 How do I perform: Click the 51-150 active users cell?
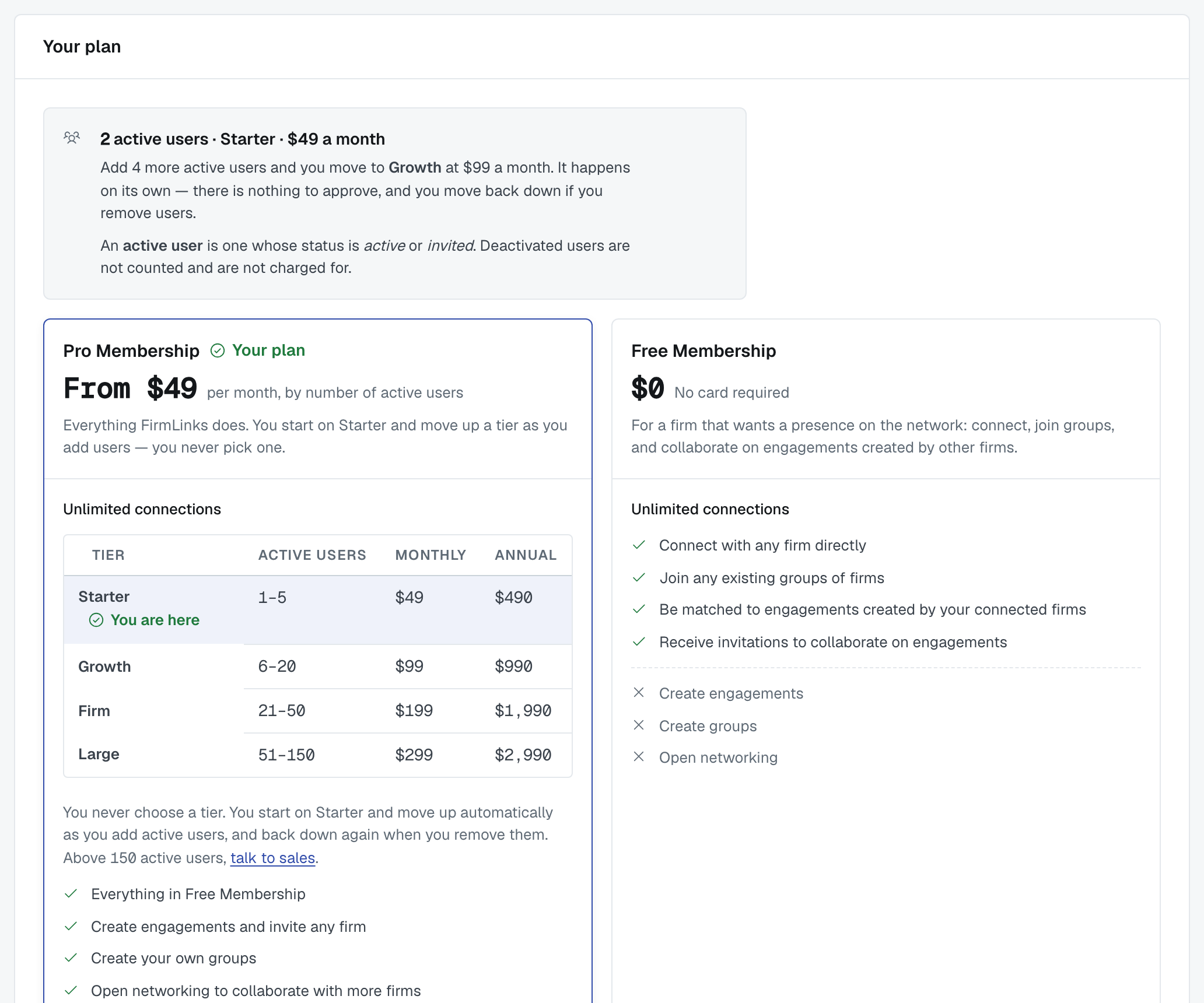coord(286,755)
